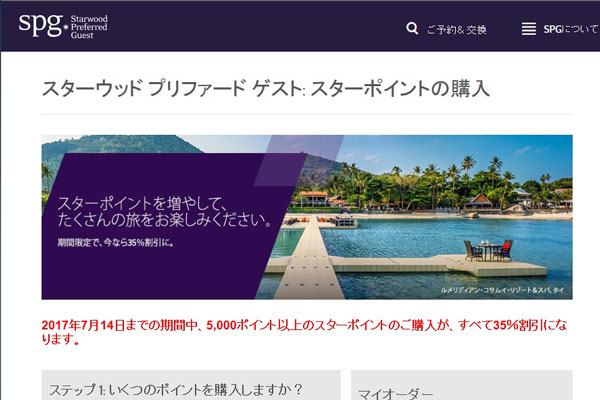Click the page heading スターポイントの購入
600x400 pixels.
pyautogui.click(x=266, y=88)
